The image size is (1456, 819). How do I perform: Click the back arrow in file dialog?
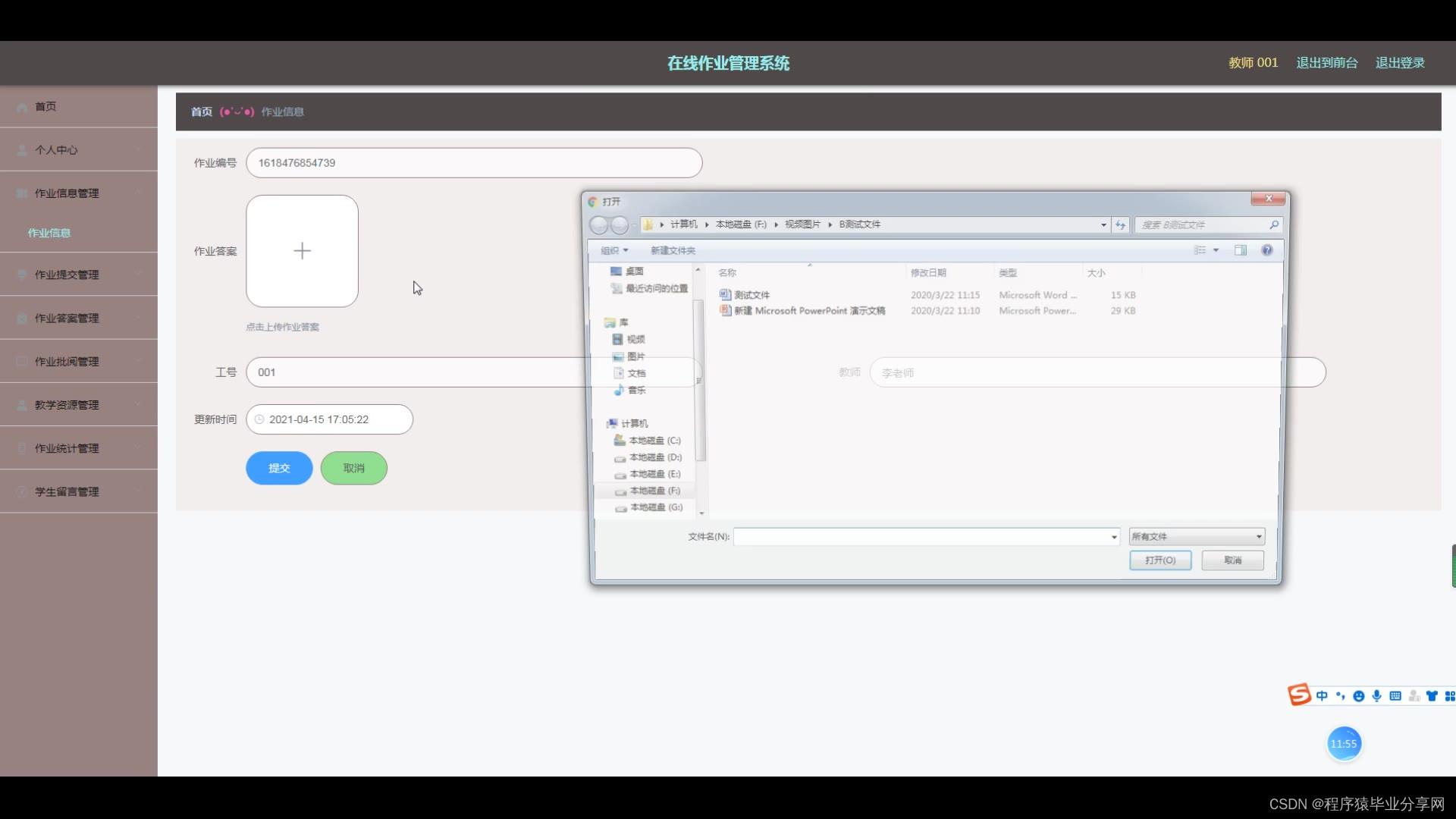pos(599,224)
